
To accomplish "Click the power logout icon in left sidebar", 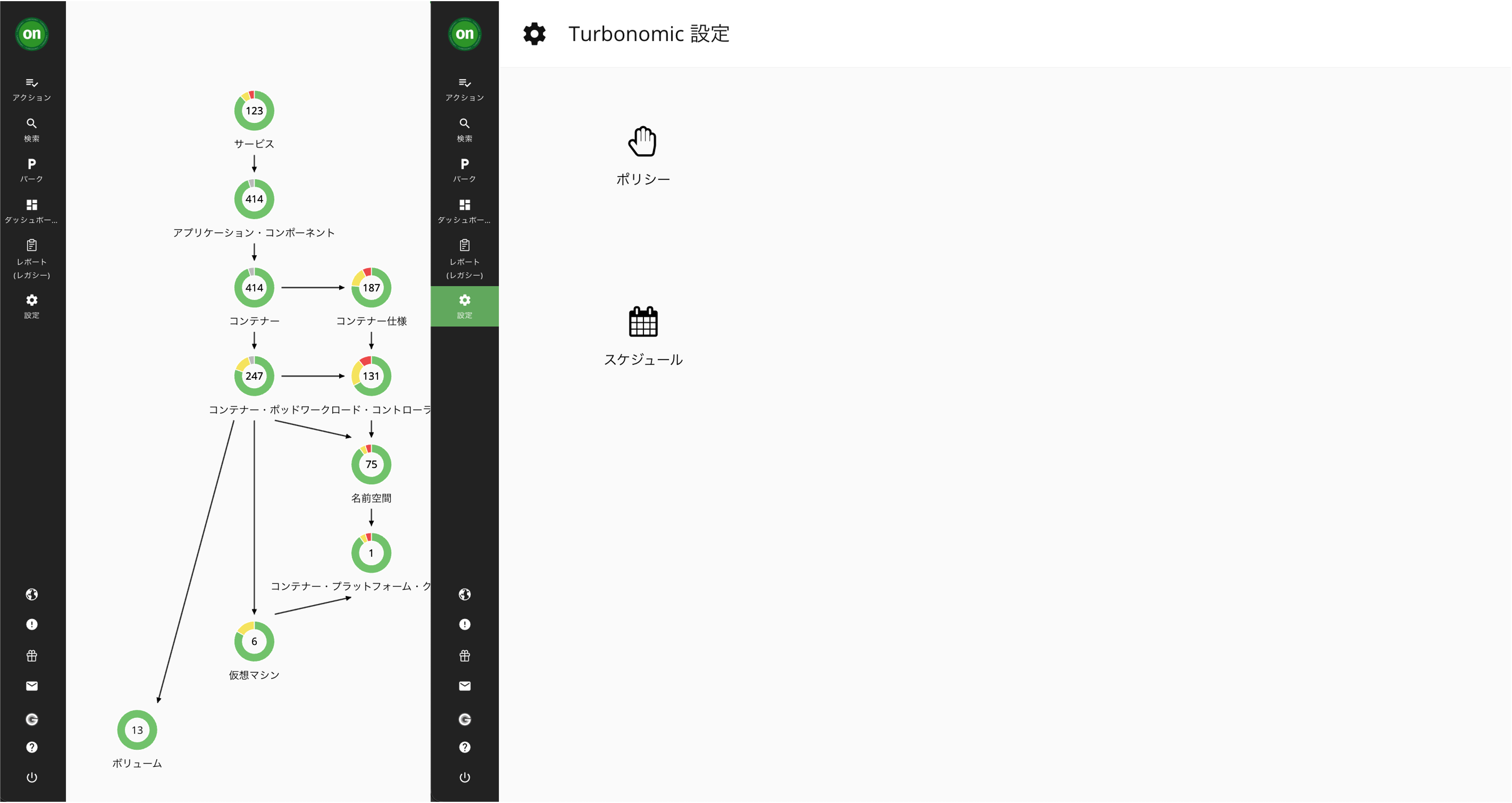I will coord(32,777).
